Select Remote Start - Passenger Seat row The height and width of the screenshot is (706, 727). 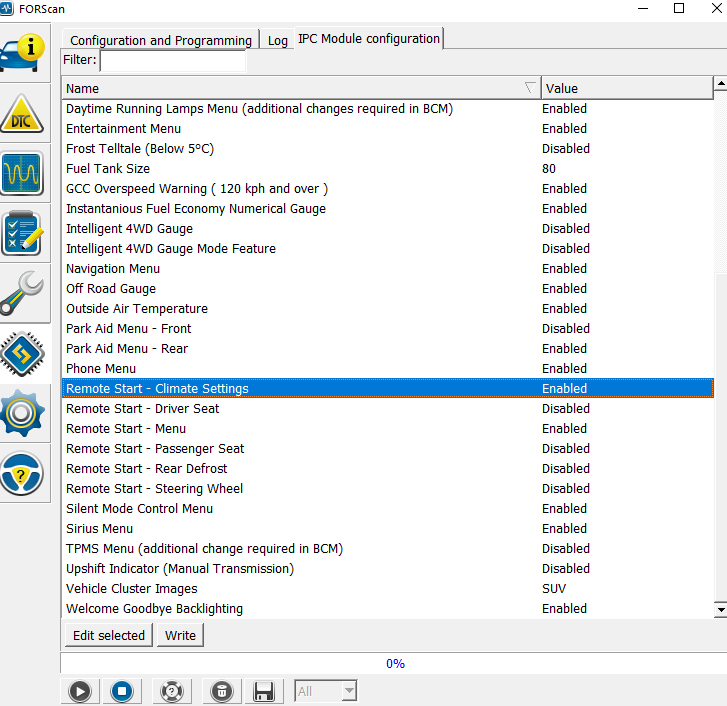tap(388, 448)
